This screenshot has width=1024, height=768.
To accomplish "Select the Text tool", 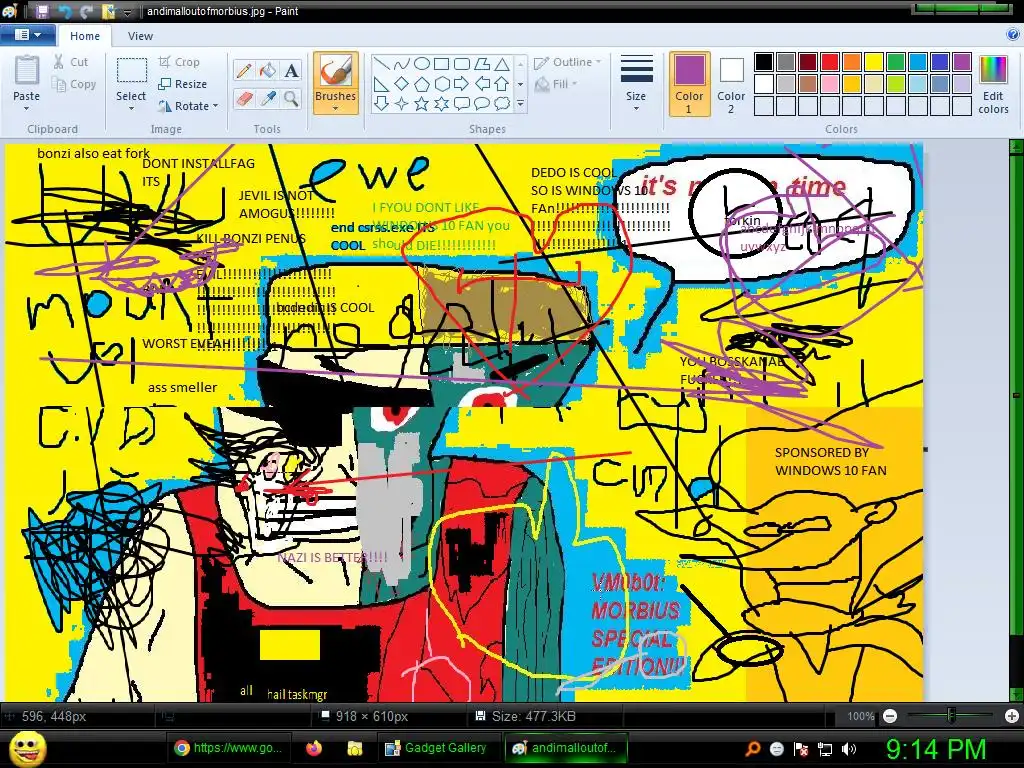I will (291, 70).
